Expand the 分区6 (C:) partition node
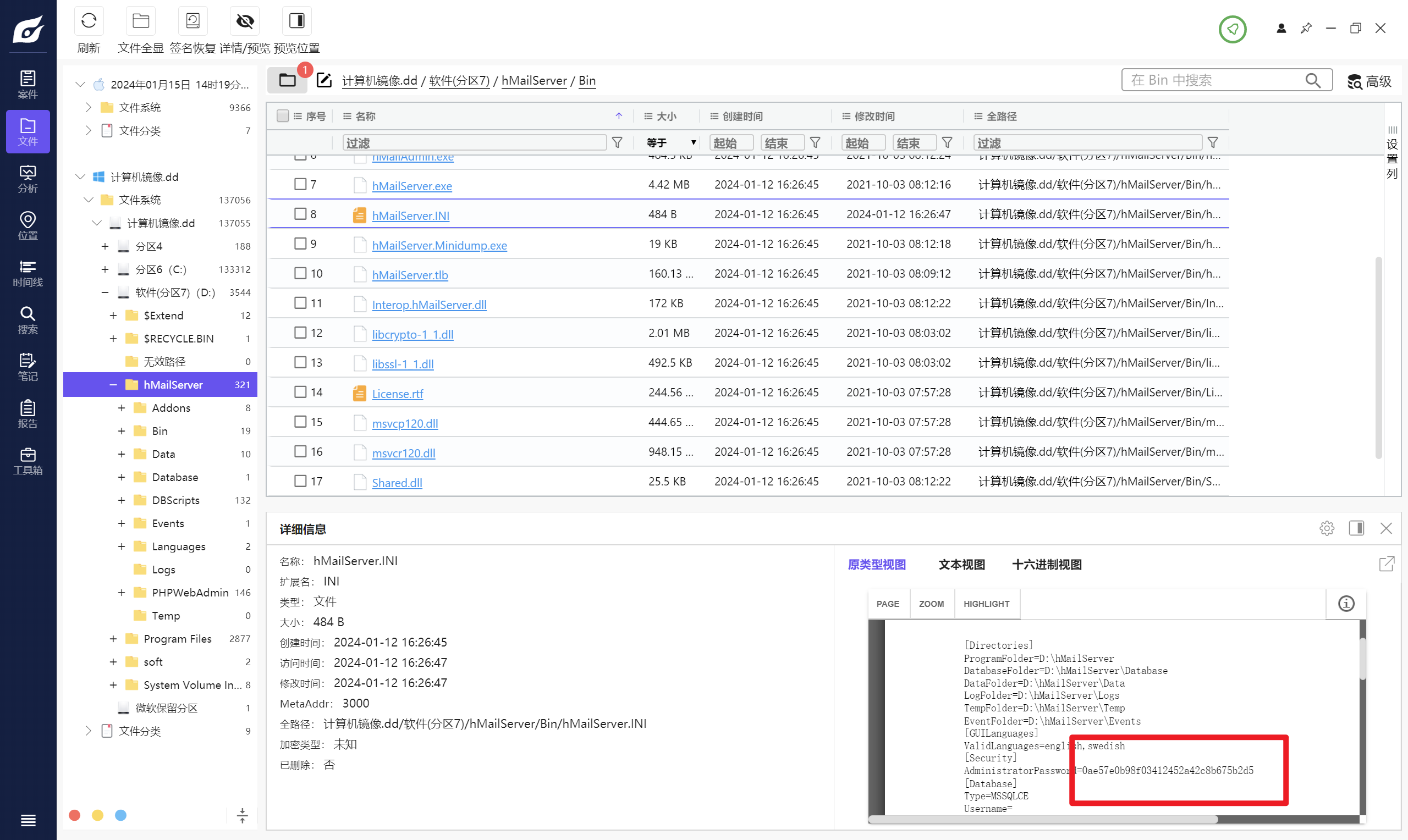Image resolution: width=1408 pixels, height=840 pixels. click(x=105, y=269)
